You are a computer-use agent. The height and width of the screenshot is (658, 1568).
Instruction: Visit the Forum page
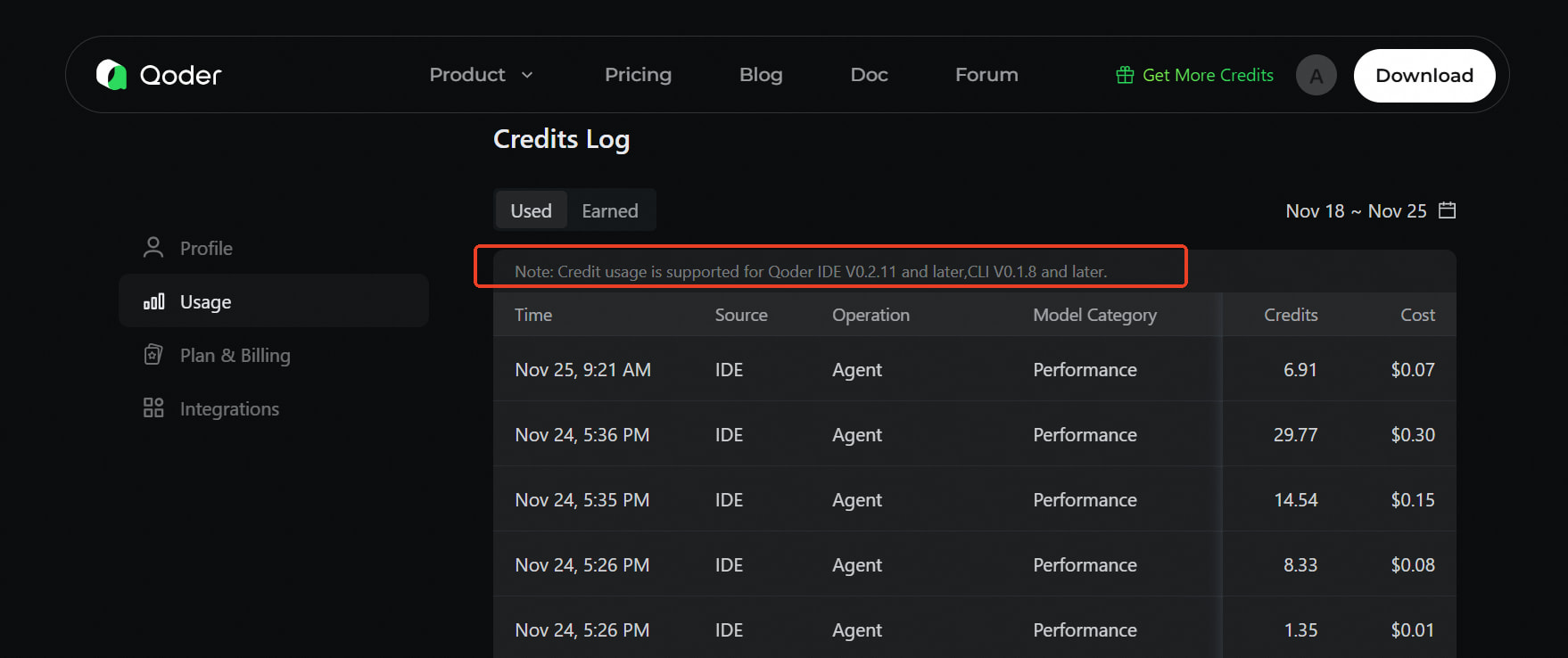coord(986,75)
